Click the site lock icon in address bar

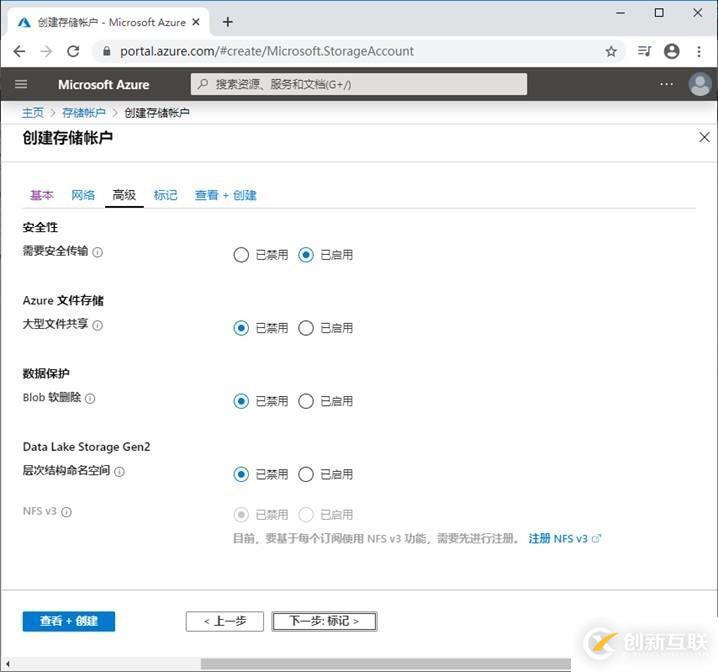[x=107, y=51]
